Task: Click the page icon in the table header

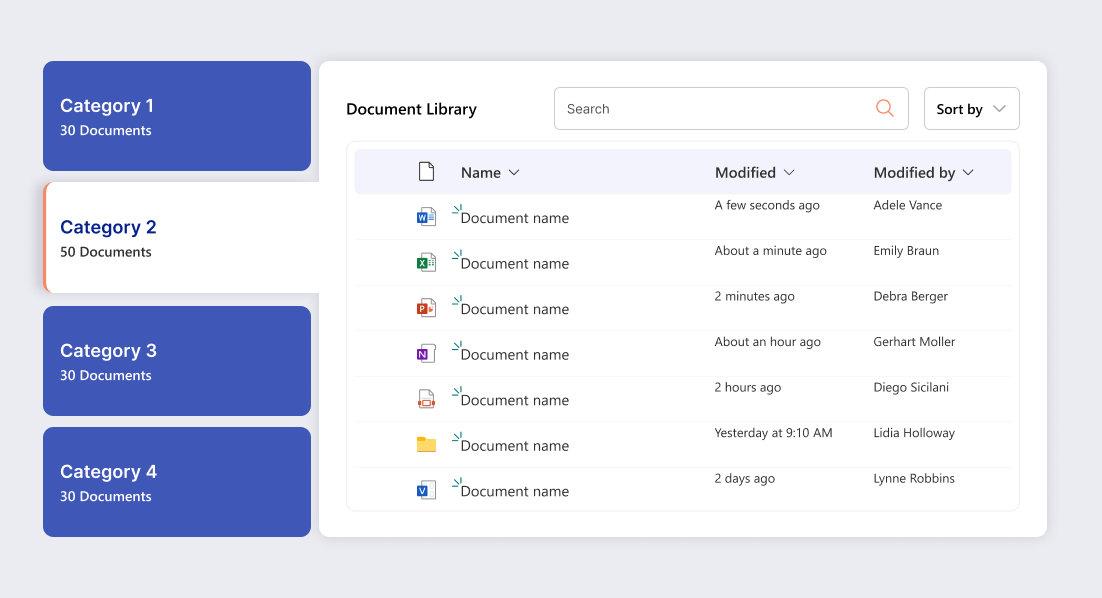Action: pos(426,171)
